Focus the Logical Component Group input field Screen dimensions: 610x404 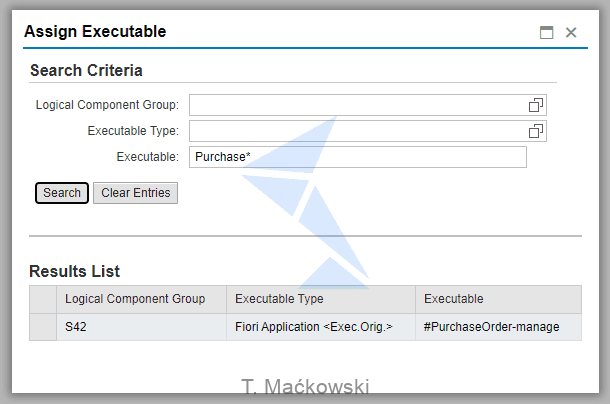pyautogui.click(x=358, y=105)
